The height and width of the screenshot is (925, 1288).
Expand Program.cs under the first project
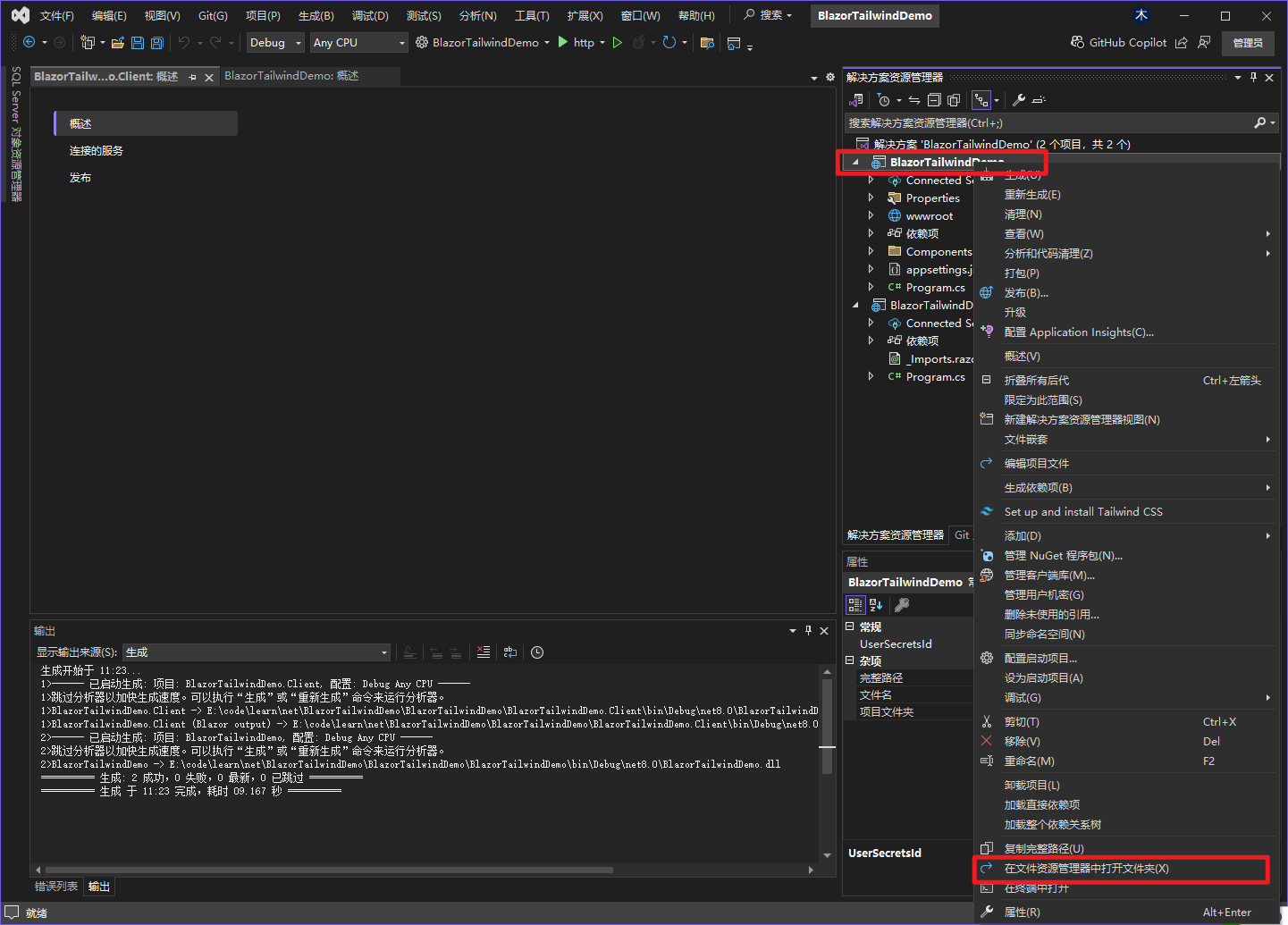tap(871, 287)
